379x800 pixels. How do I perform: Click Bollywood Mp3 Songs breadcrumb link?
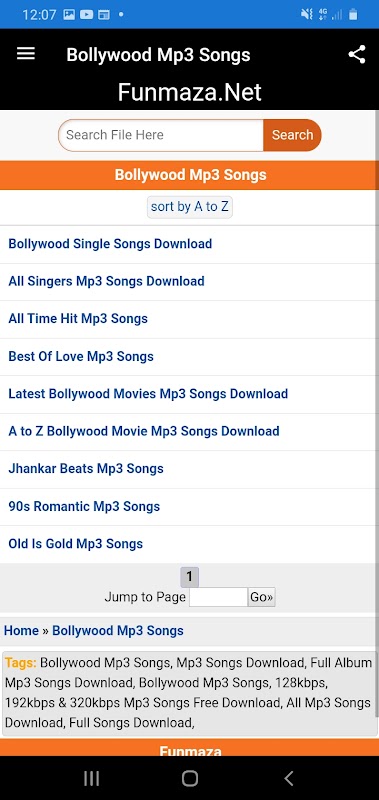(118, 631)
